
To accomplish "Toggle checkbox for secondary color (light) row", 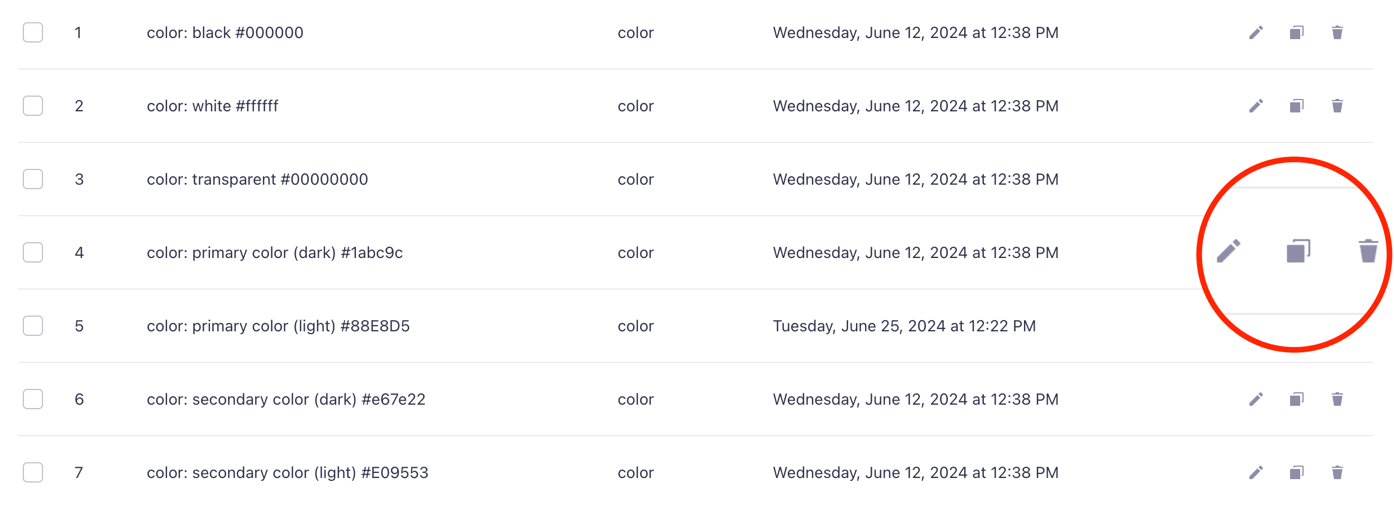I will coord(33,472).
